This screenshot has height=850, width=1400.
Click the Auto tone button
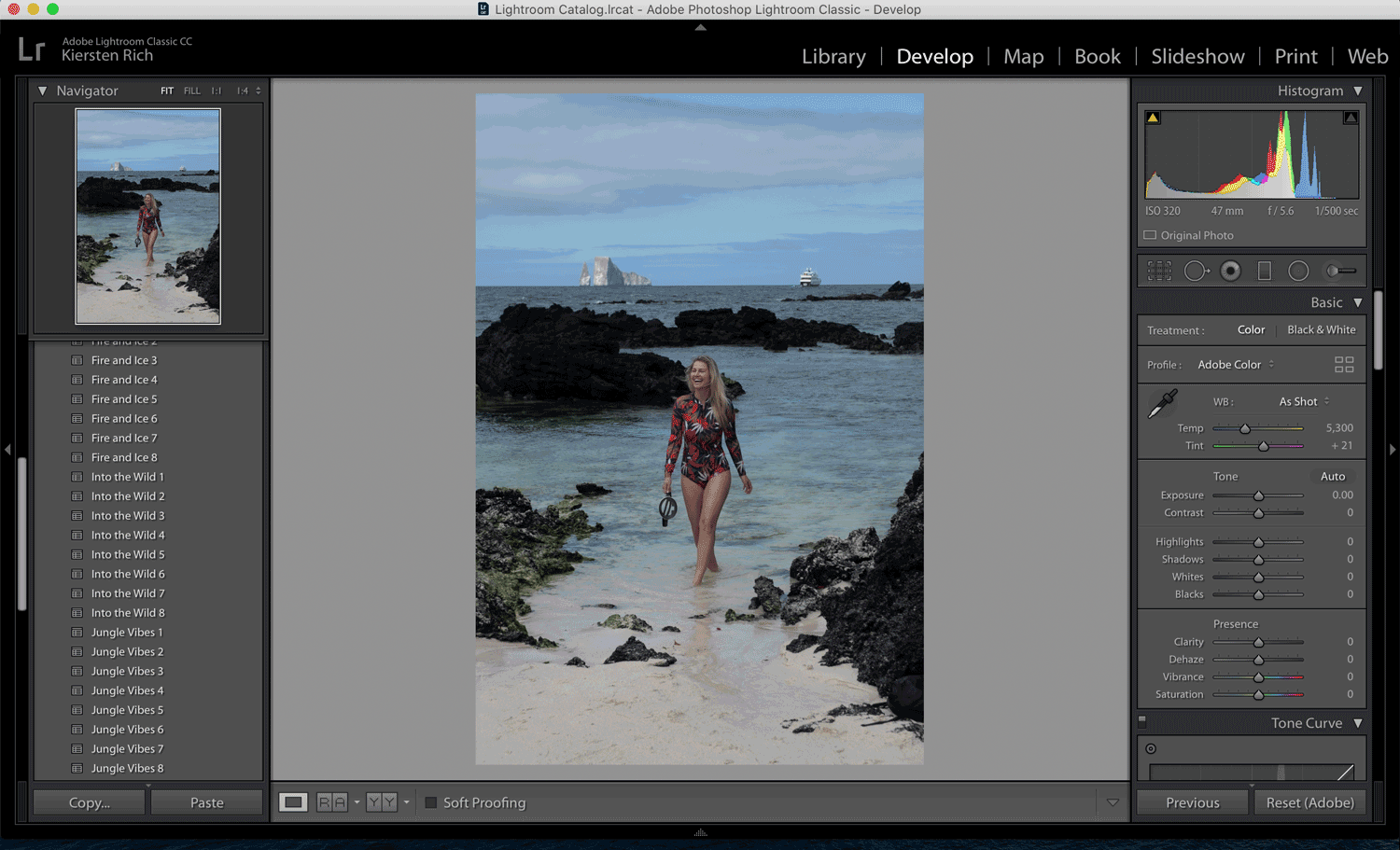(1333, 477)
